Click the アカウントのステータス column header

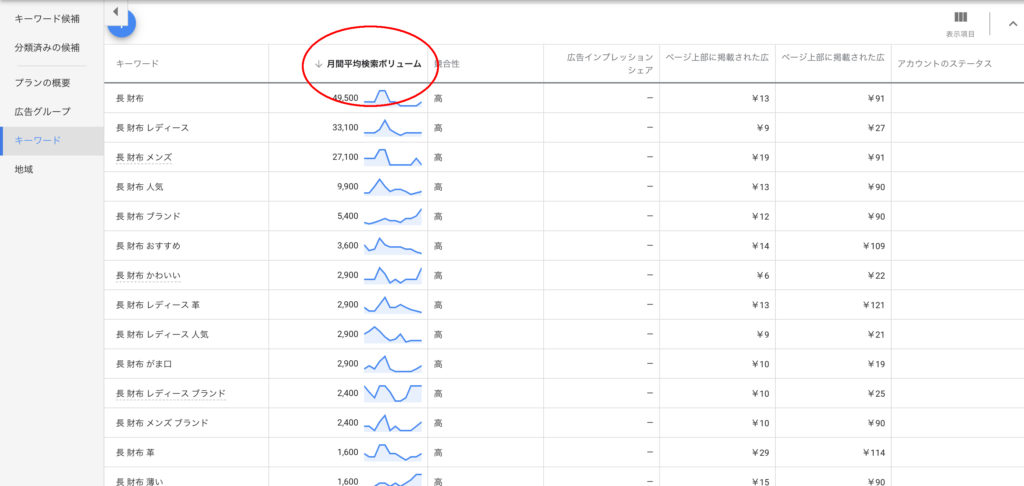tap(944, 64)
